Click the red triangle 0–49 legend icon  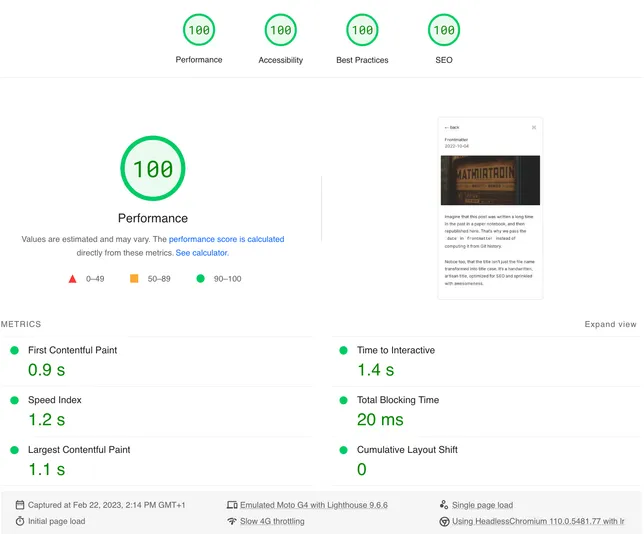tap(72, 279)
